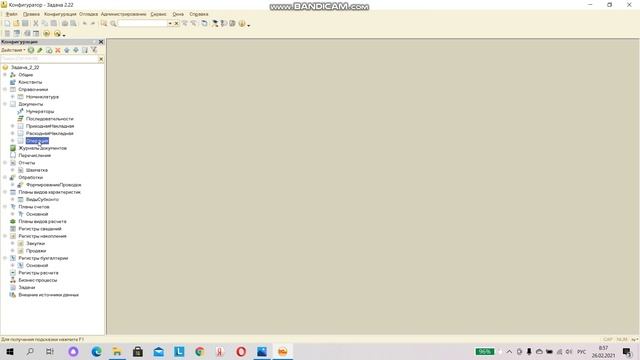Open the Действия dropdown menu
Screen dimensions: 640x360
(13, 50)
